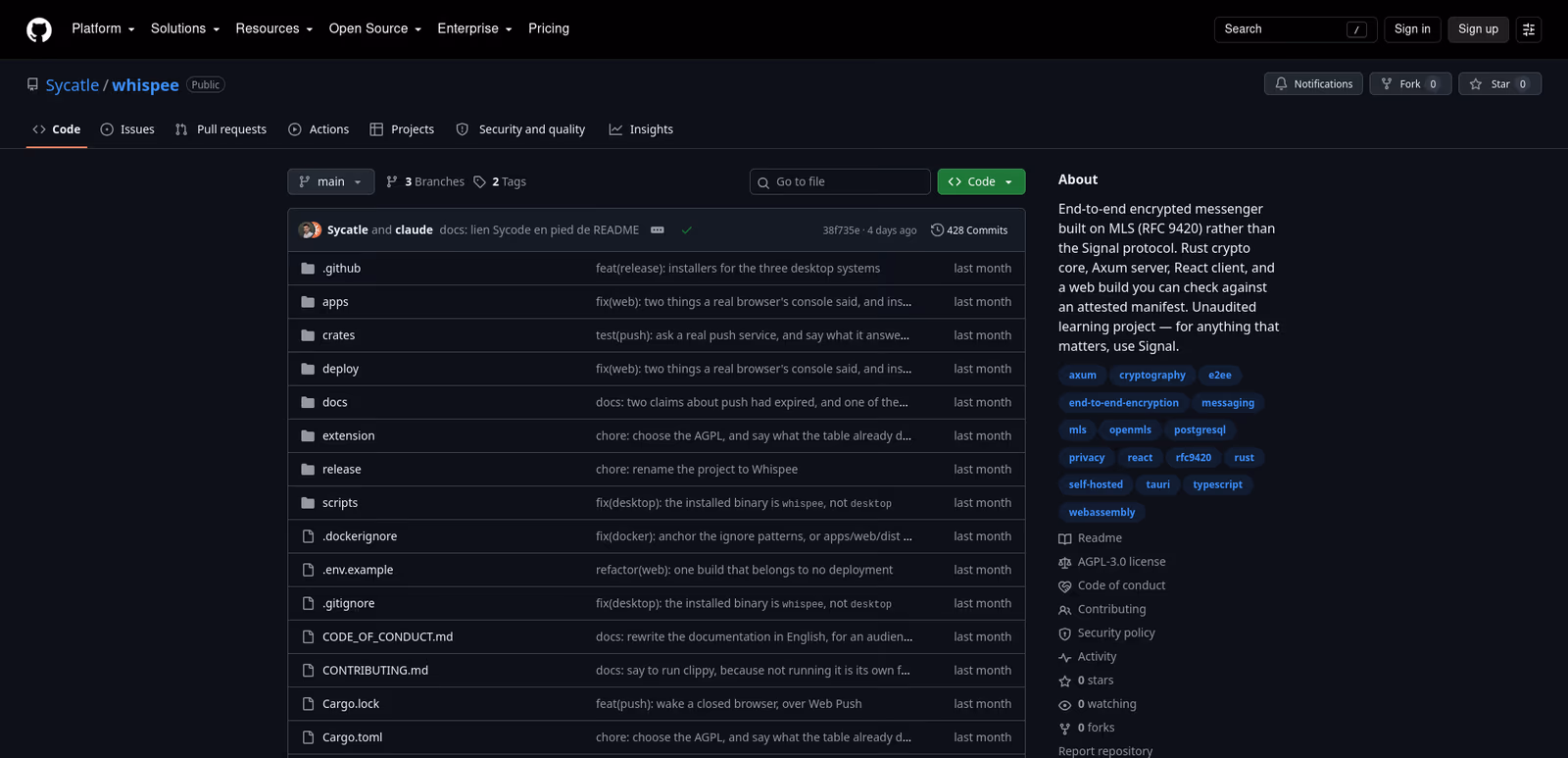Image resolution: width=1568 pixels, height=758 pixels.
Task: Open the crates folder
Action: pyautogui.click(x=339, y=335)
